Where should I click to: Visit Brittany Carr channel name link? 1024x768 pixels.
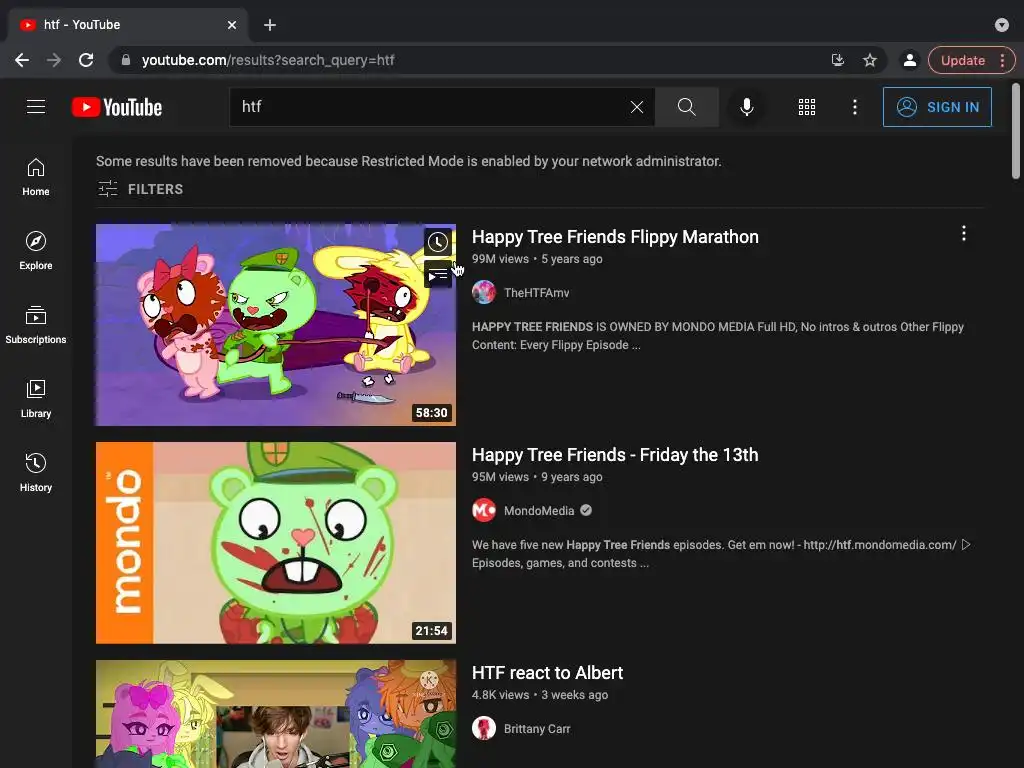(537, 729)
